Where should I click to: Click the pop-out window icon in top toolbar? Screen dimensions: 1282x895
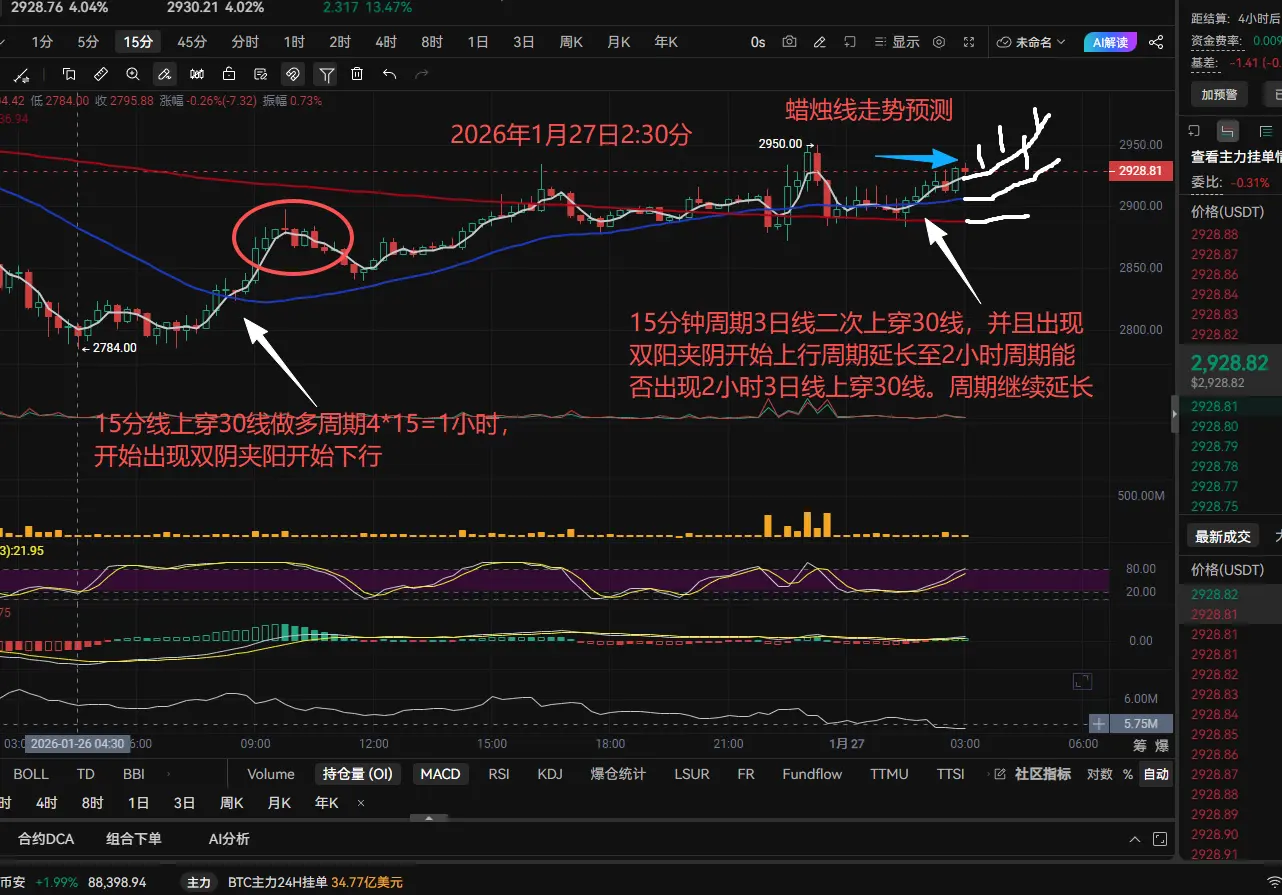click(850, 42)
